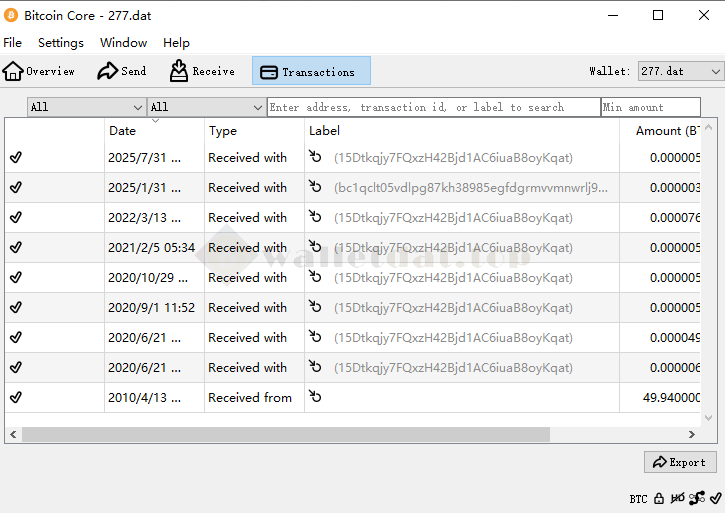Click confirmed checkmark of 2025/7/31 transaction
This screenshot has height=513, width=725.
tap(16, 157)
